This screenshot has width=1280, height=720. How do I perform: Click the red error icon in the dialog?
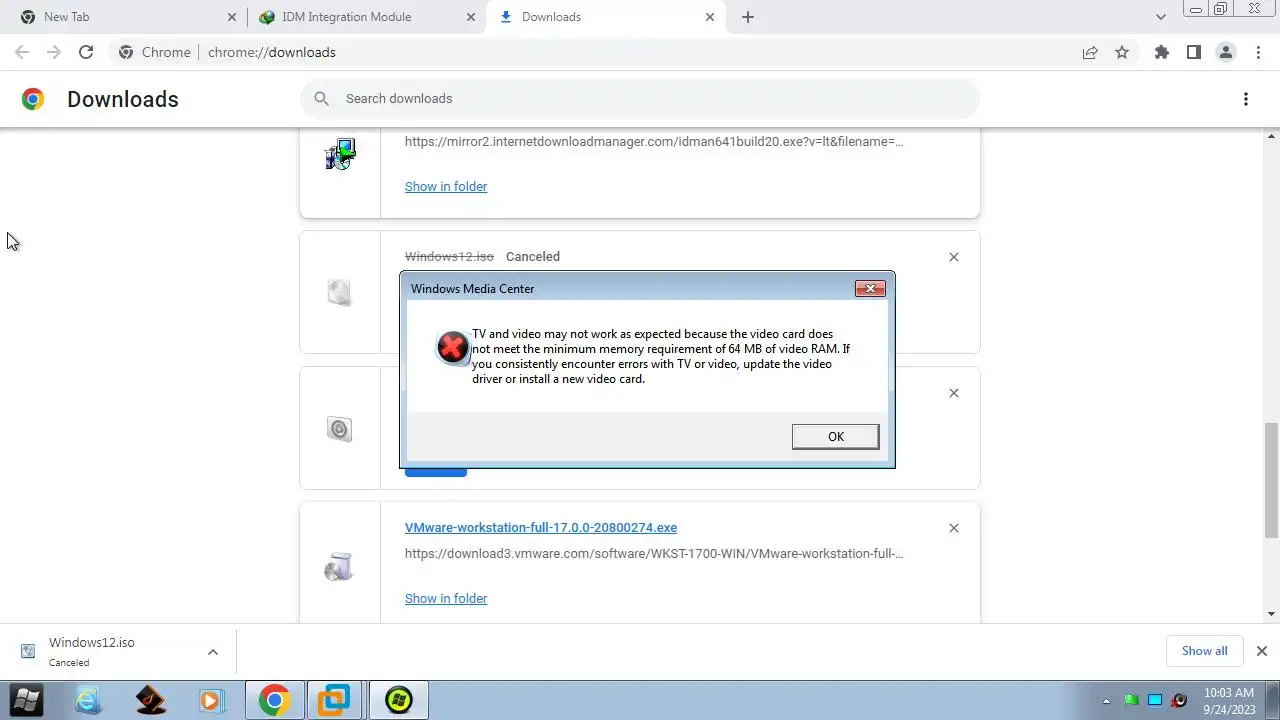point(452,347)
